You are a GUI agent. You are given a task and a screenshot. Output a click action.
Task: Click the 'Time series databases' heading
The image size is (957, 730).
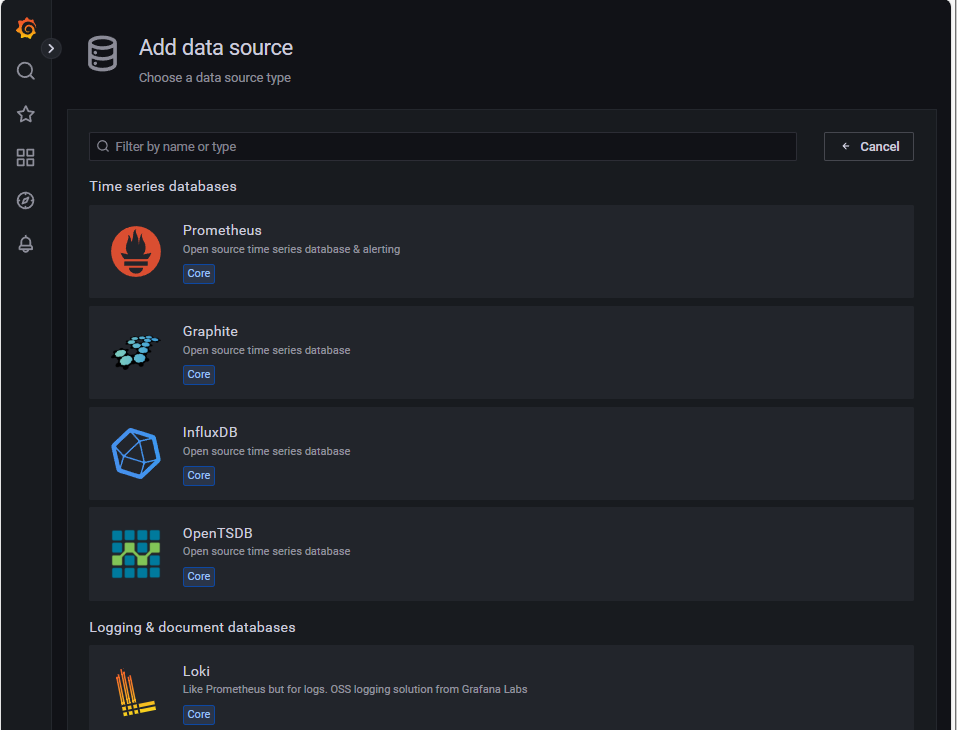tap(163, 186)
